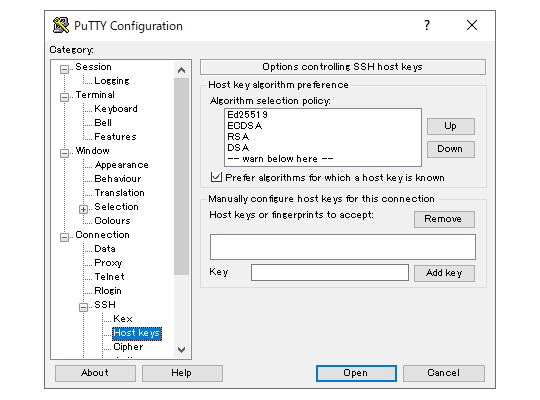Click the accepted host keys list box
This screenshot has width=540, height=400.
[343, 247]
